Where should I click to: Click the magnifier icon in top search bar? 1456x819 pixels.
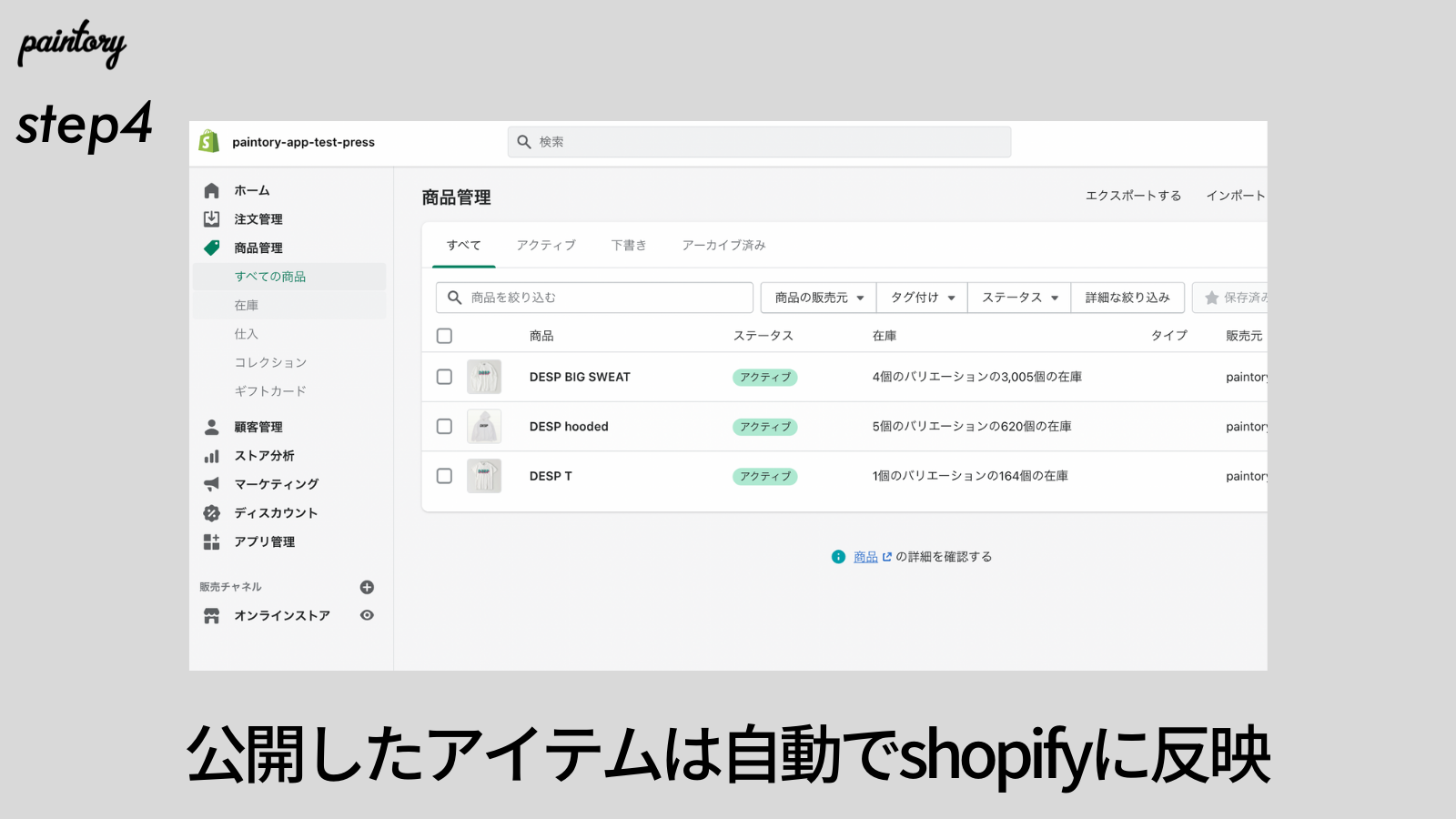524,142
